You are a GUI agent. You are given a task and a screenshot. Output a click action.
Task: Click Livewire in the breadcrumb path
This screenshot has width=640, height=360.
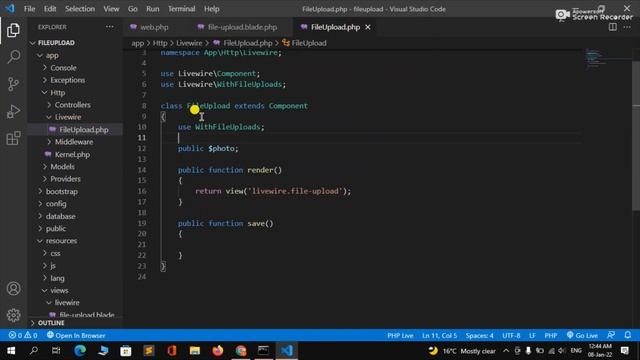[x=189, y=43]
